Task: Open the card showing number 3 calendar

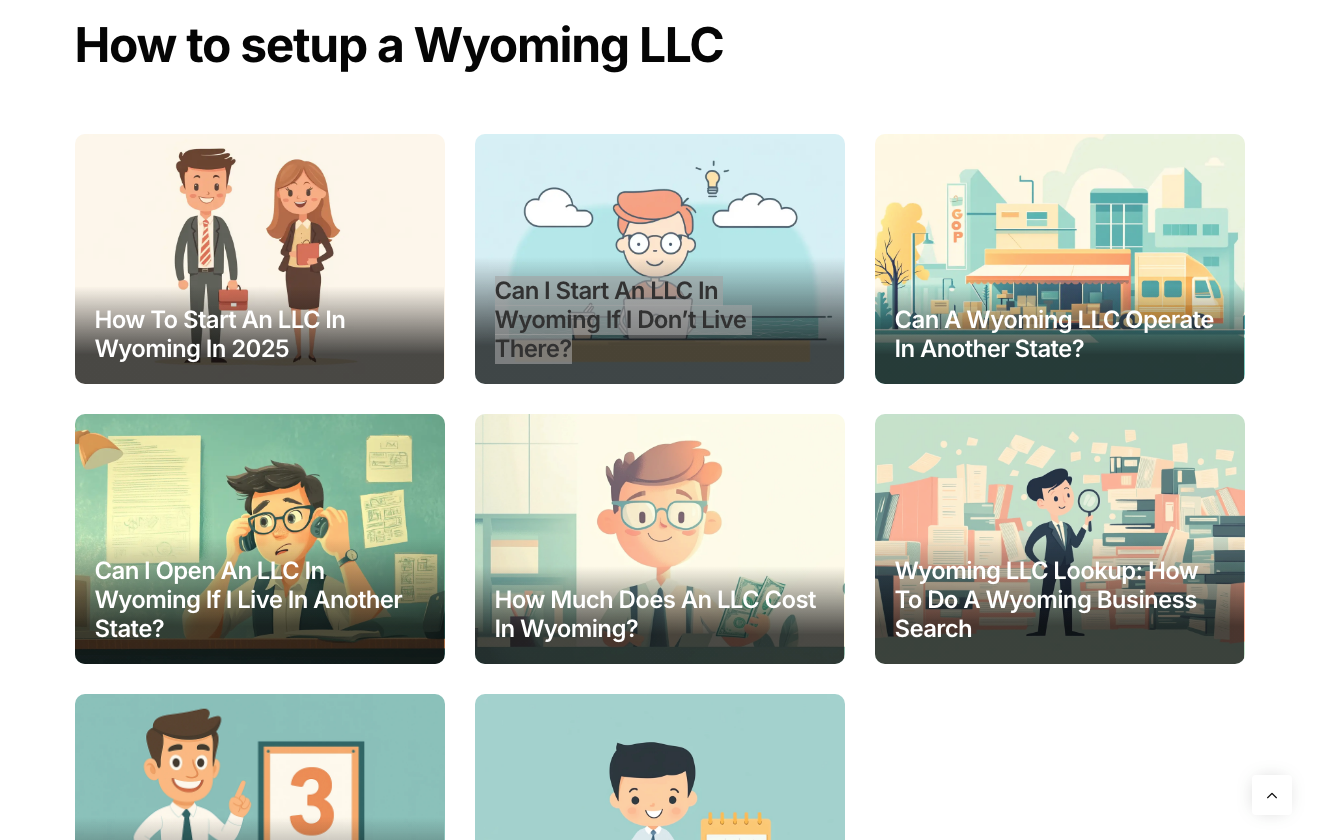Action: coord(259,767)
